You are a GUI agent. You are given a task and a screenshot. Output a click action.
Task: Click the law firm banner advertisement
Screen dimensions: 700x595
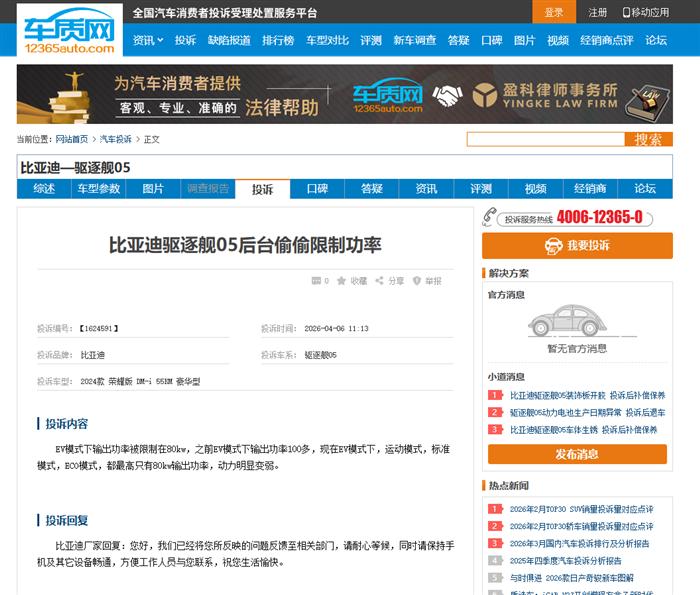coord(345,95)
